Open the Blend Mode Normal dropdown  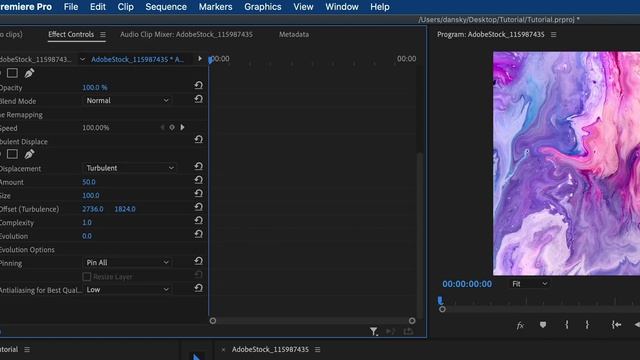[127, 100]
